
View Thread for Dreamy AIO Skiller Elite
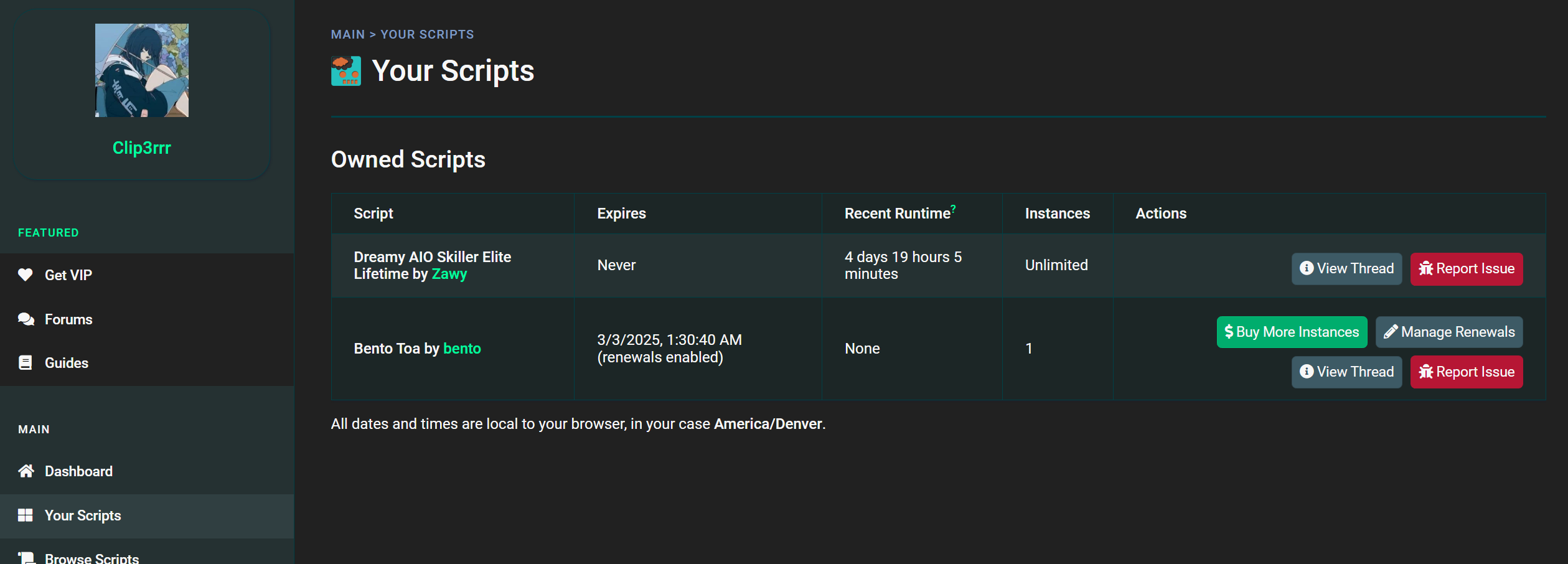click(x=1346, y=269)
